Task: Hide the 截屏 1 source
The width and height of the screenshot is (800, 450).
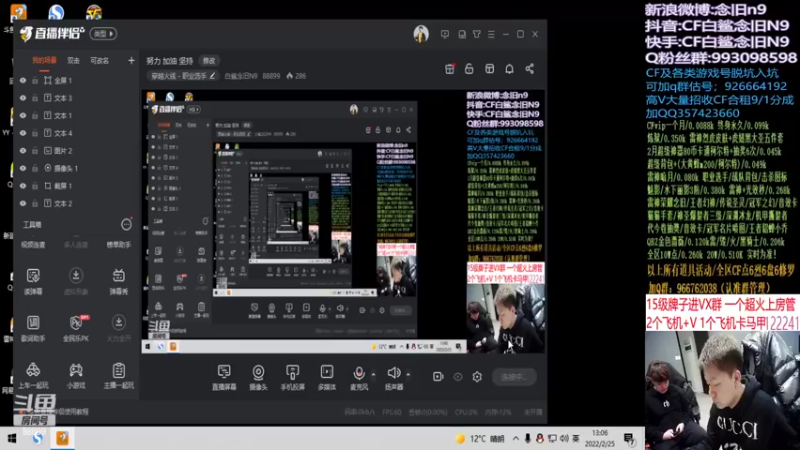Action: [x=23, y=186]
